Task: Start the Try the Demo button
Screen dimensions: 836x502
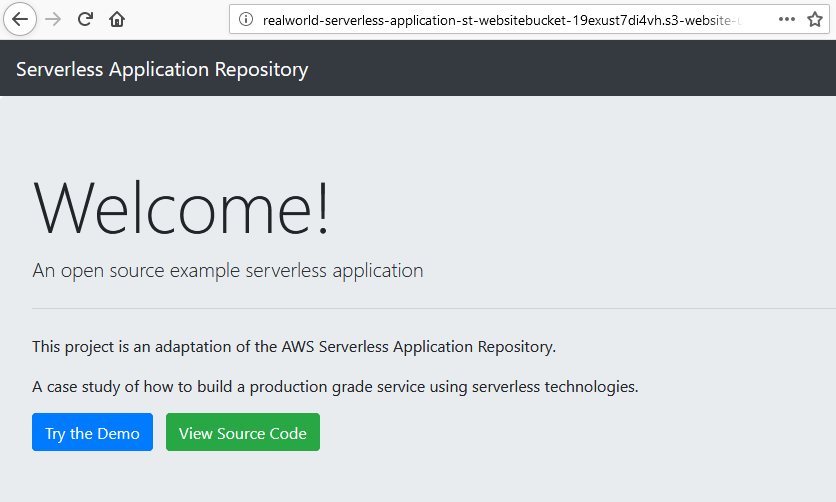Action: tap(92, 432)
